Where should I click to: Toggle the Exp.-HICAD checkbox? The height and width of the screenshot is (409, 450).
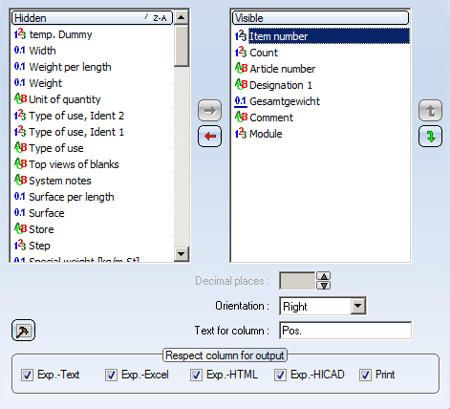coord(280,375)
